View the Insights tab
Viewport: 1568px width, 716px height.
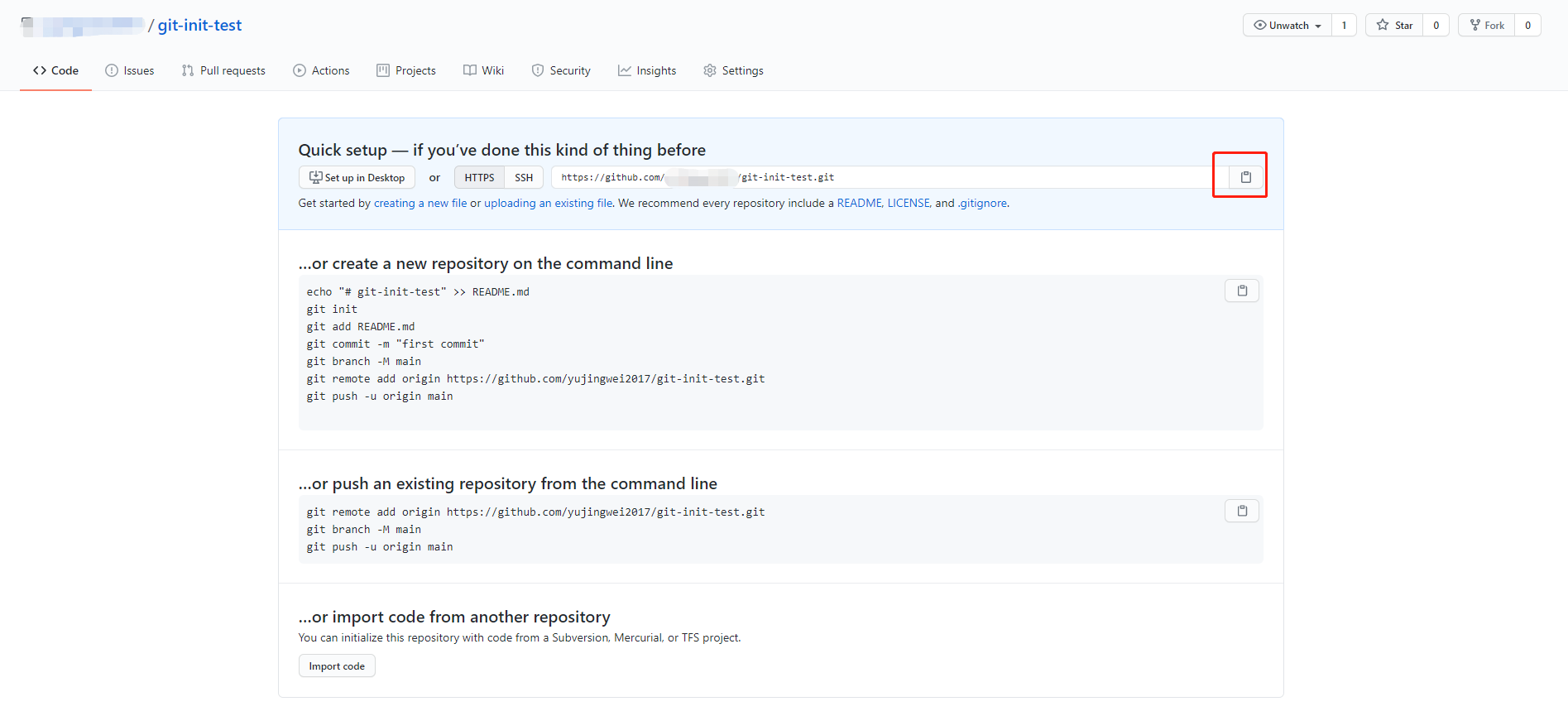[647, 71]
